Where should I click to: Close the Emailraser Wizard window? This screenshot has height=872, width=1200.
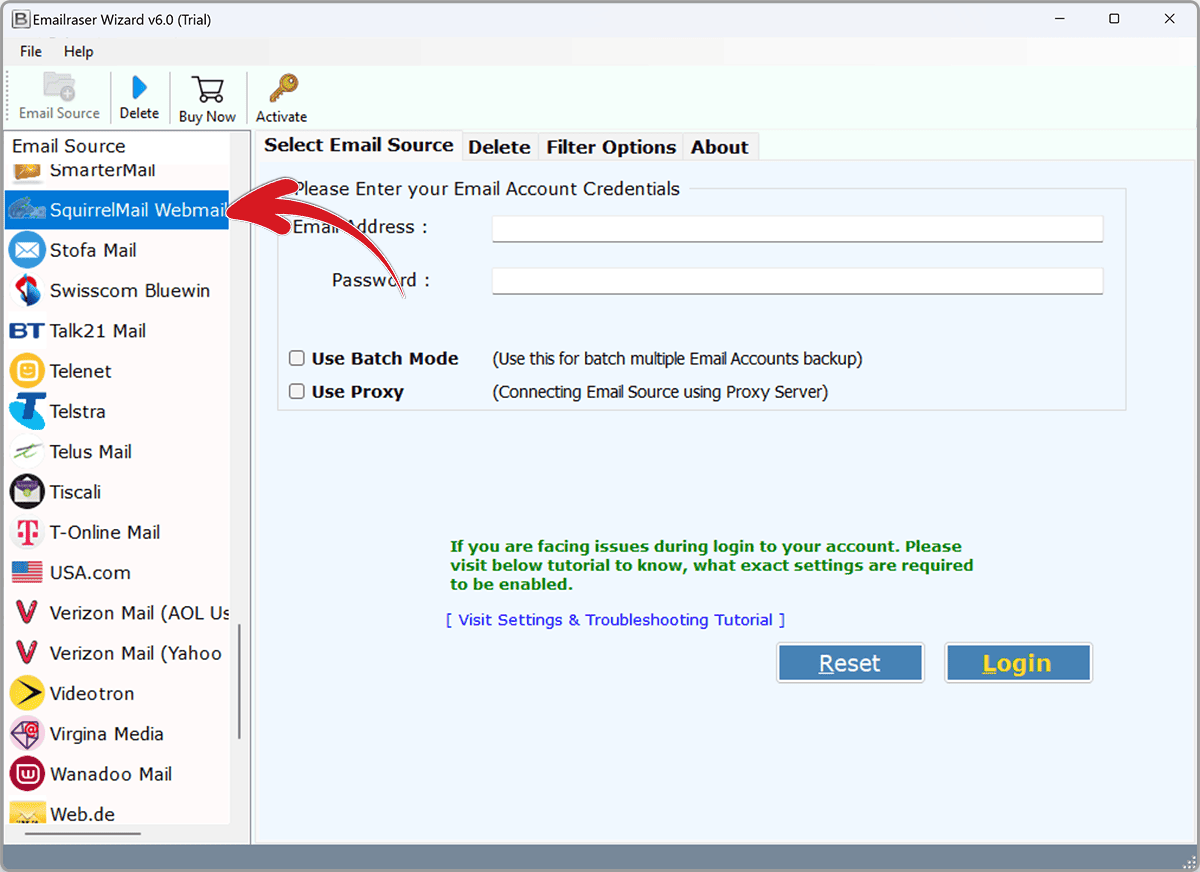1168,19
